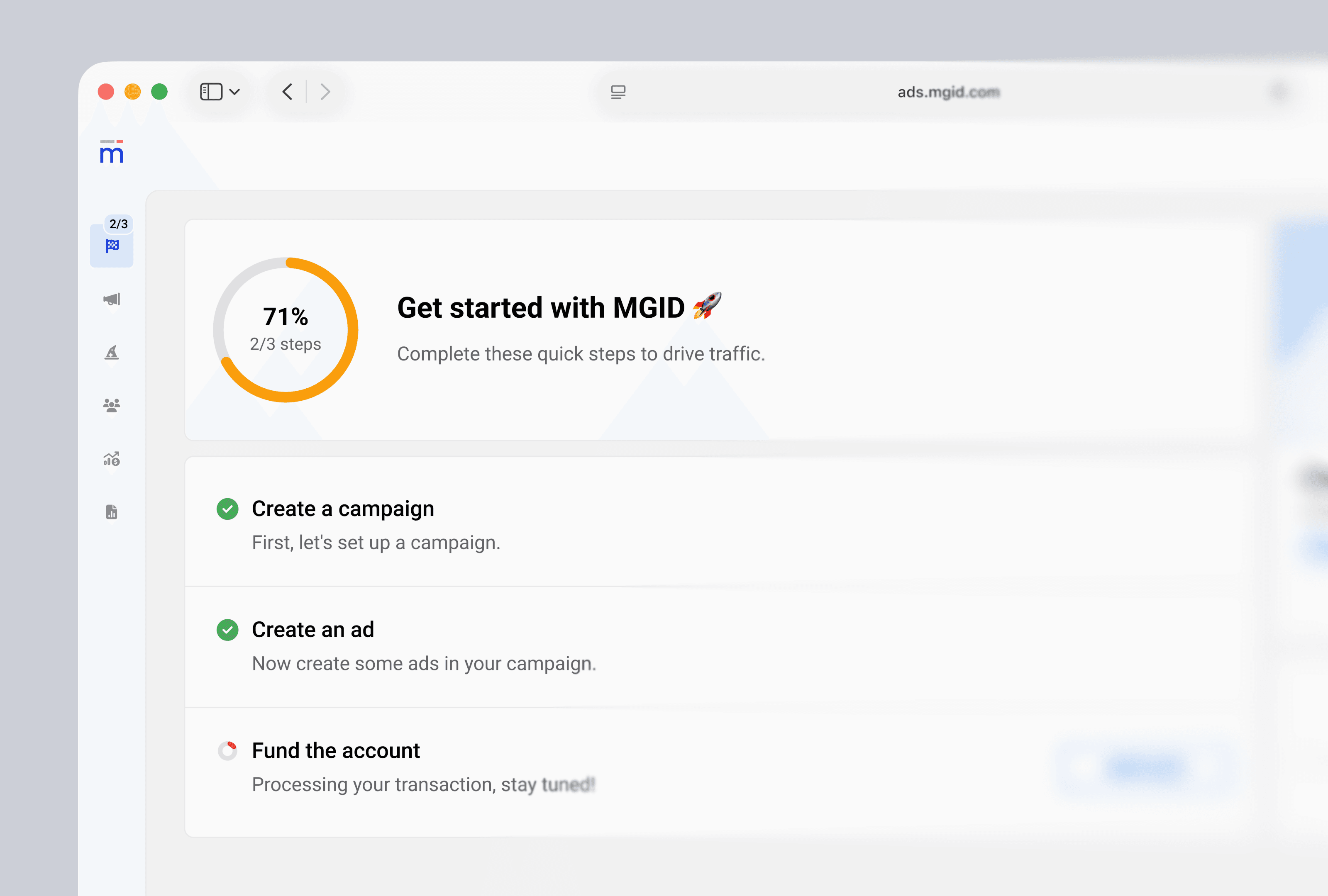
Task: Click the Fund the account progress indicator
Action: (x=227, y=751)
